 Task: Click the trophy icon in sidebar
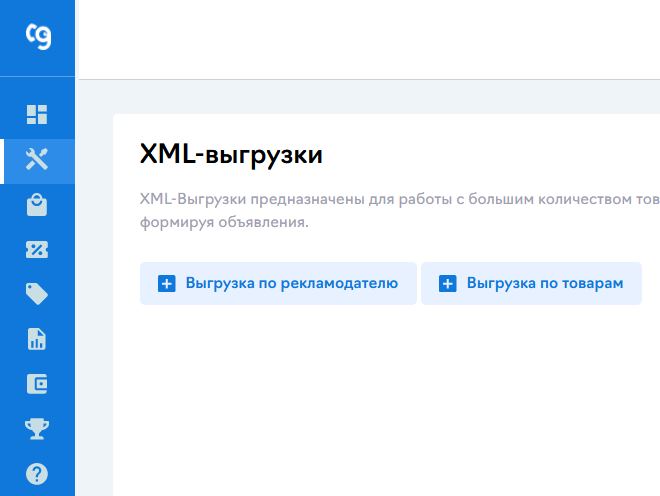pyautogui.click(x=37, y=429)
